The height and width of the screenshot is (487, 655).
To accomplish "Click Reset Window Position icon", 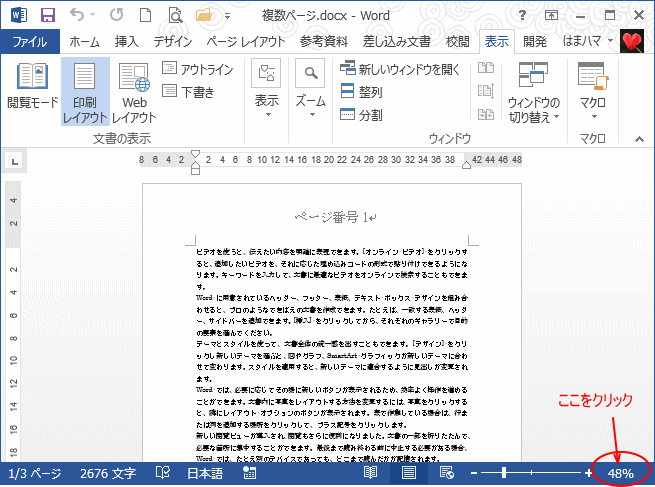I will click(x=486, y=114).
